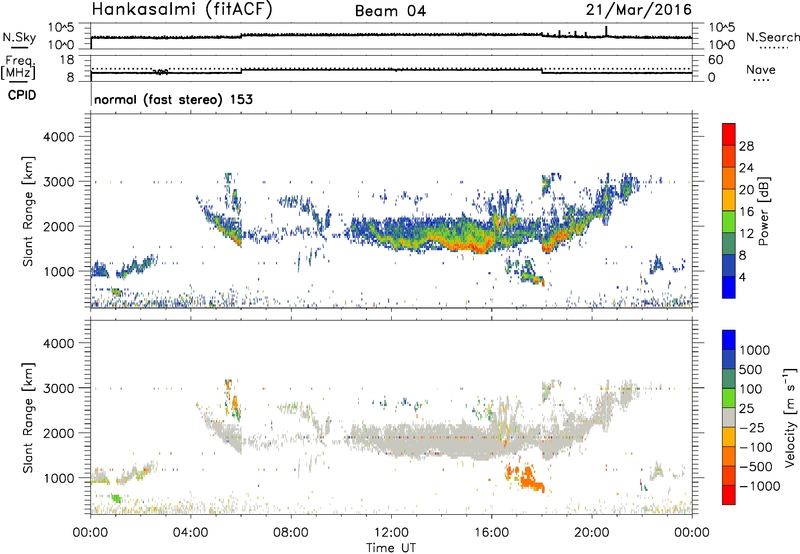800x554 pixels.
Task: Click the '4000' tick of the power panel
Action: (x=58, y=137)
